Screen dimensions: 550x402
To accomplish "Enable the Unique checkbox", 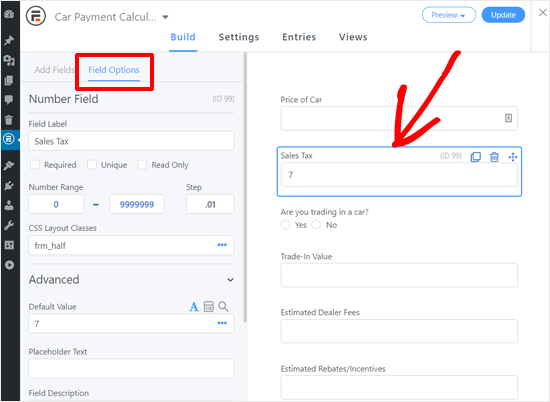I will click(92, 165).
